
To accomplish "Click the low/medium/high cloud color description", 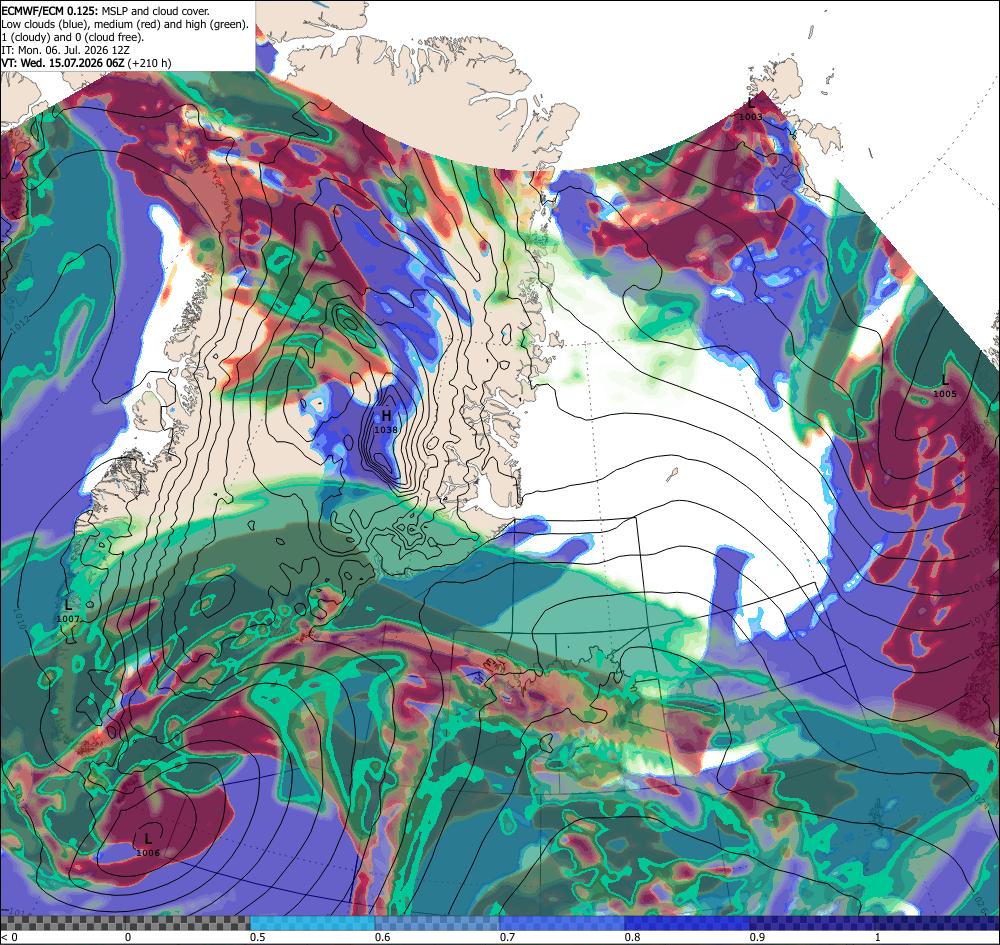I will [x=124, y=24].
